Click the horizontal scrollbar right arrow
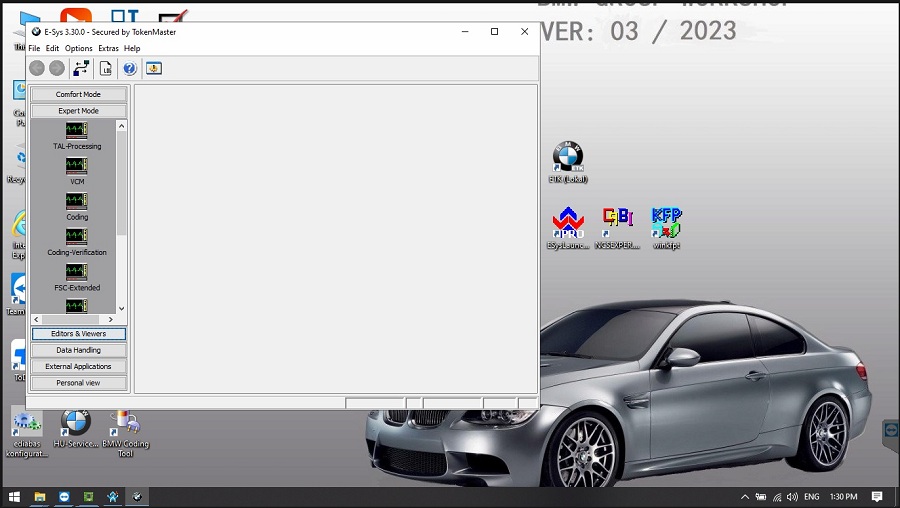The width and height of the screenshot is (900, 508). coord(111,319)
